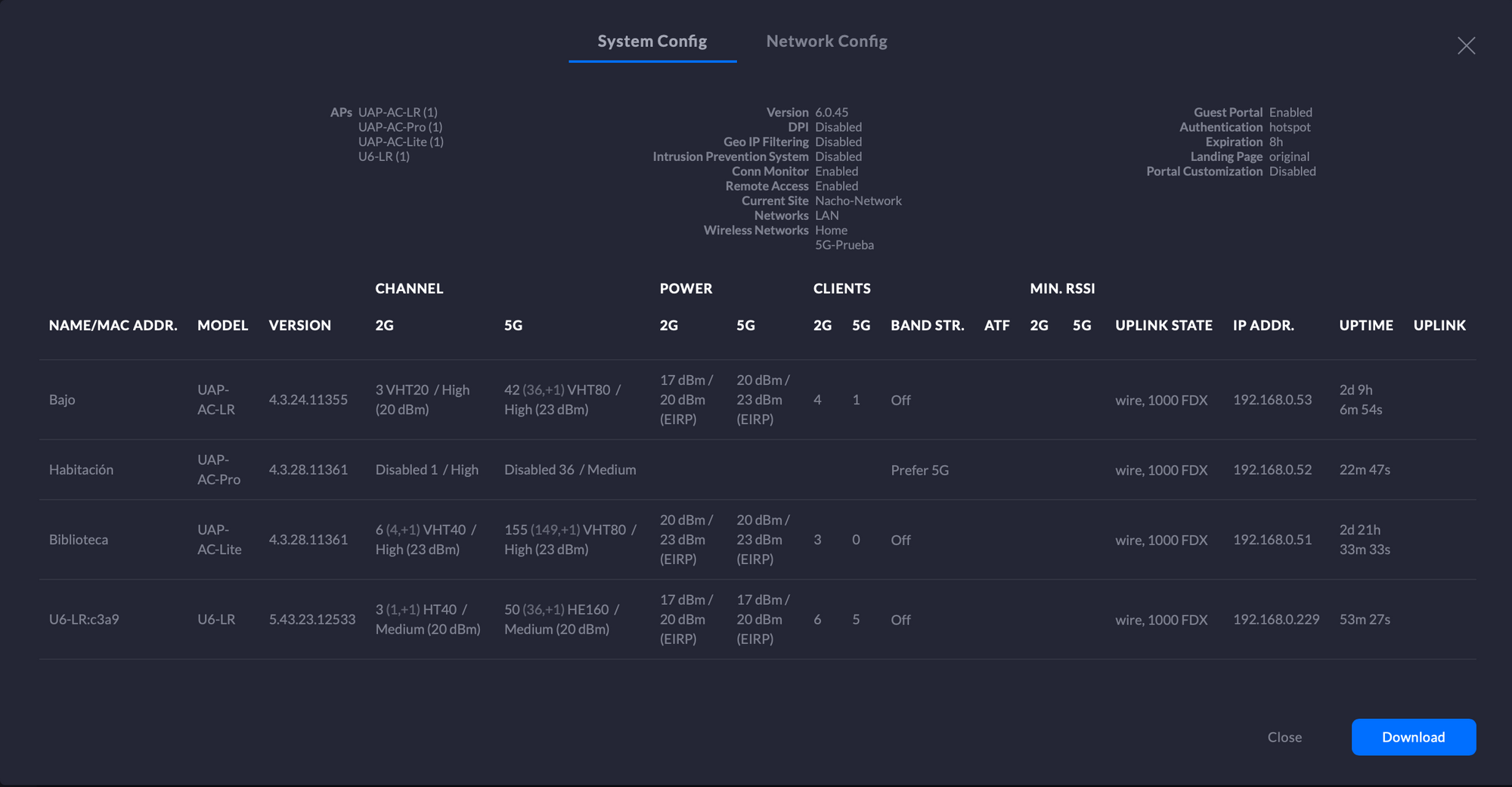The height and width of the screenshot is (787, 1512).
Task: Click the VERSION column header
Action: 300,325
